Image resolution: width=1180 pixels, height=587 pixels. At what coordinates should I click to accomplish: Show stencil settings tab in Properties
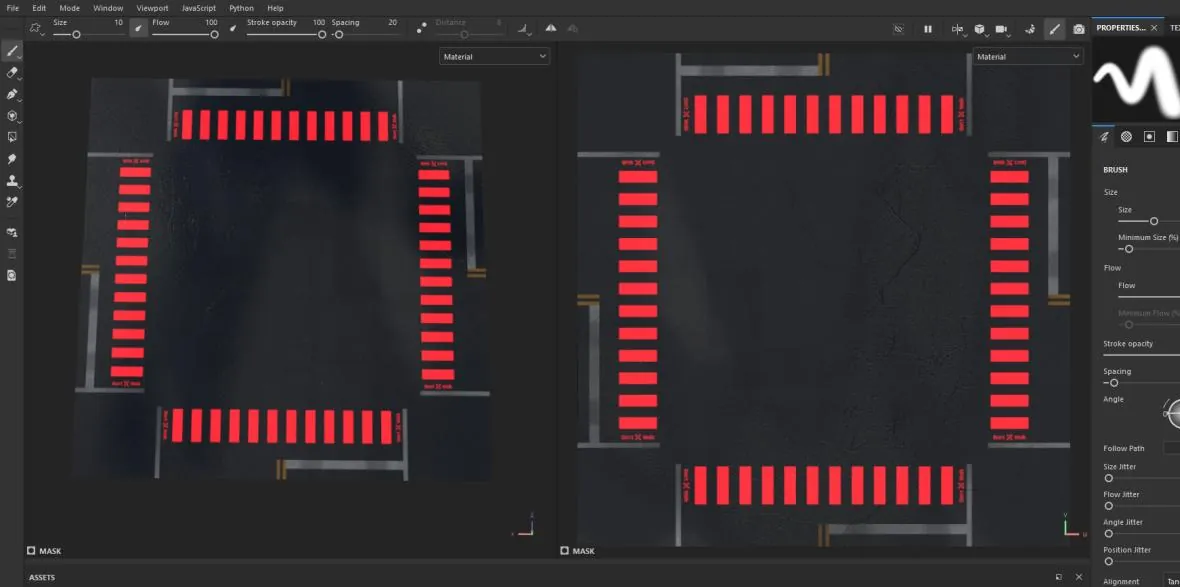pyautogui.click(x=1149, y=136)
